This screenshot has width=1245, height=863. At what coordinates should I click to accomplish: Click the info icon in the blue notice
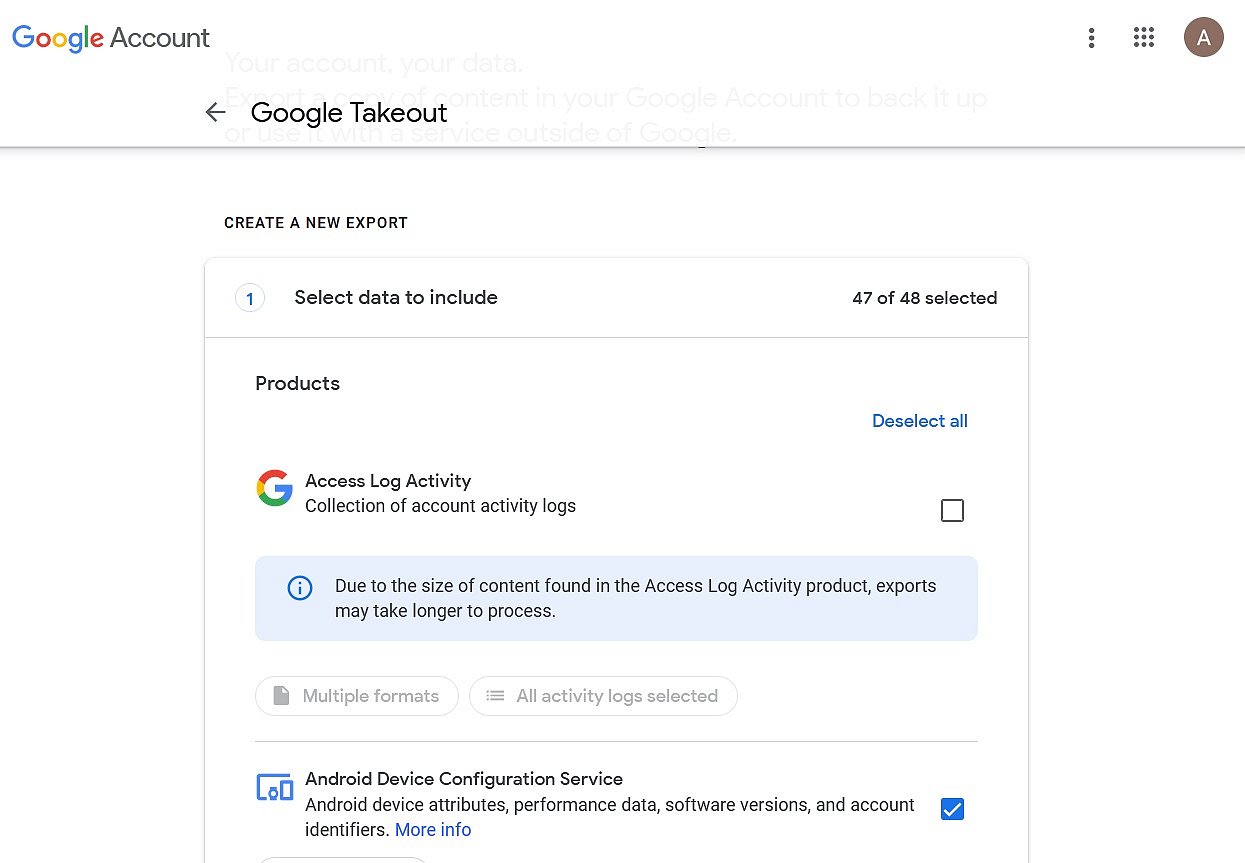tap(300, 587)
